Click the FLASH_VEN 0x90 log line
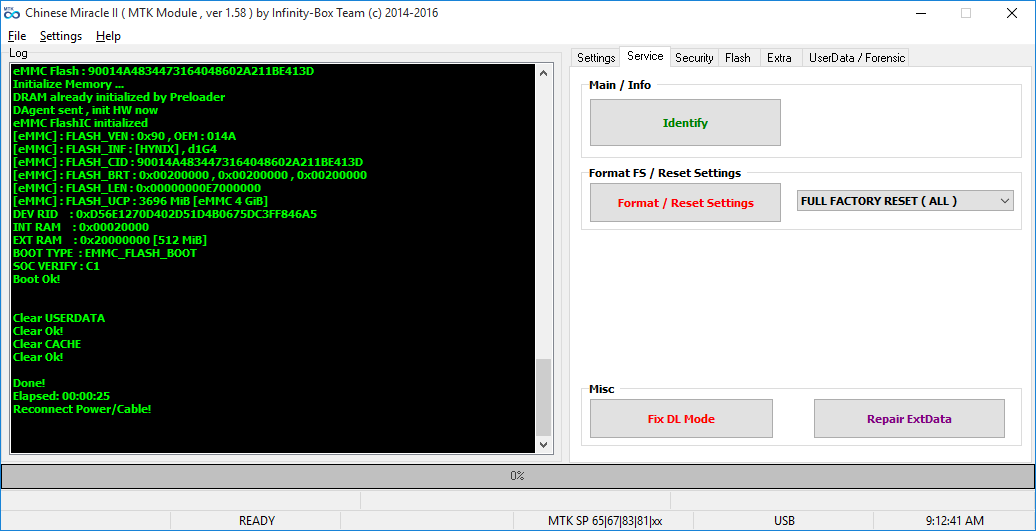 [124, 136]
